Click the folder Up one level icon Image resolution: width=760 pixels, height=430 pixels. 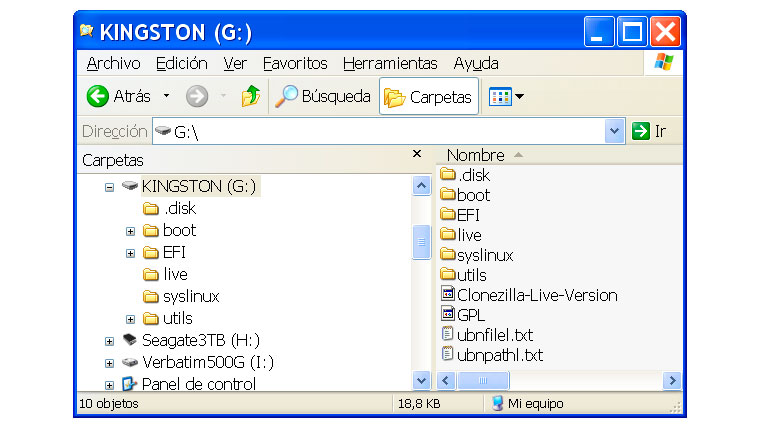pos(251,96)
